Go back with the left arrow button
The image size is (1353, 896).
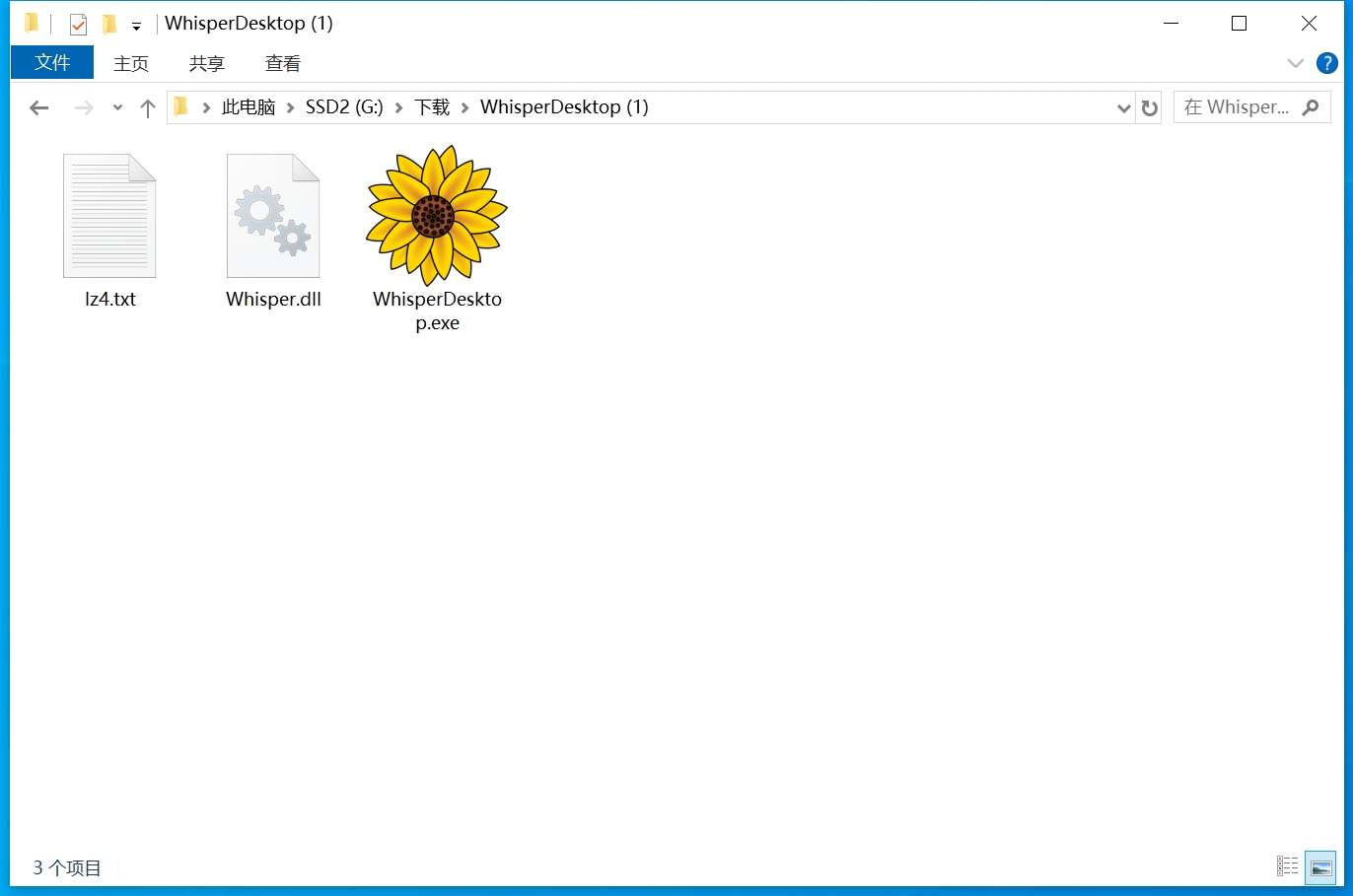[x=39, y=107]
